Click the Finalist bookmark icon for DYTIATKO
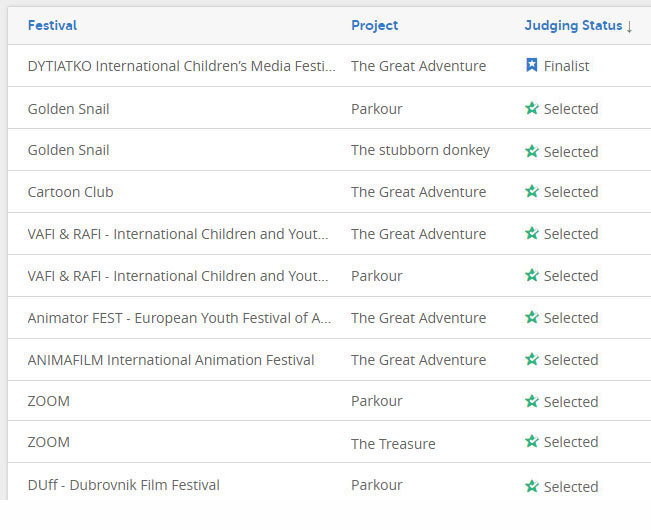This screenshot has width=651, height=530. pos(531,65)
